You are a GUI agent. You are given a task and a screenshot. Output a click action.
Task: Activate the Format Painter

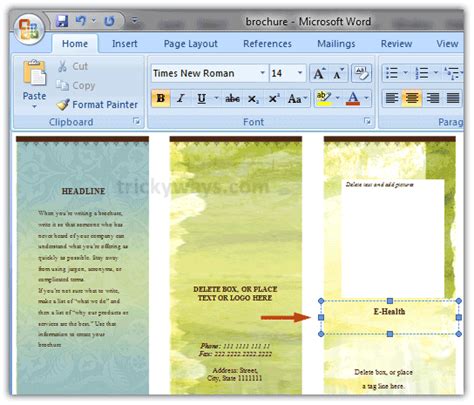point(97,105)
